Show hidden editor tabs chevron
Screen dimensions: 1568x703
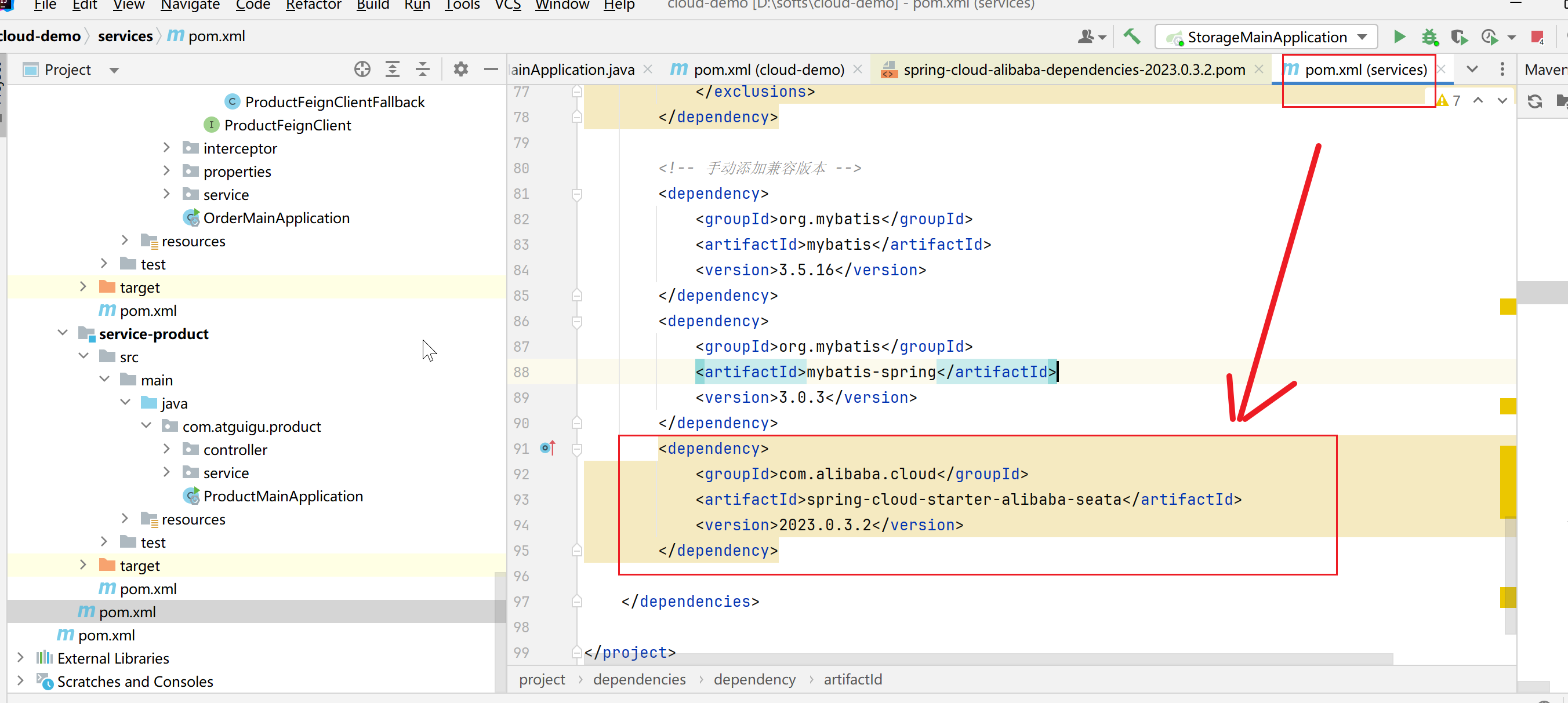click(x=1472, y=69)
